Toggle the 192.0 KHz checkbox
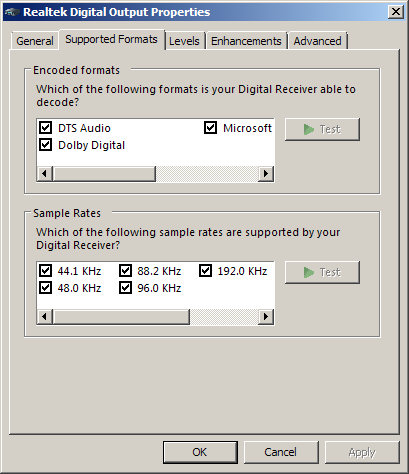This screenshot has height=474, width=409. 205,270
